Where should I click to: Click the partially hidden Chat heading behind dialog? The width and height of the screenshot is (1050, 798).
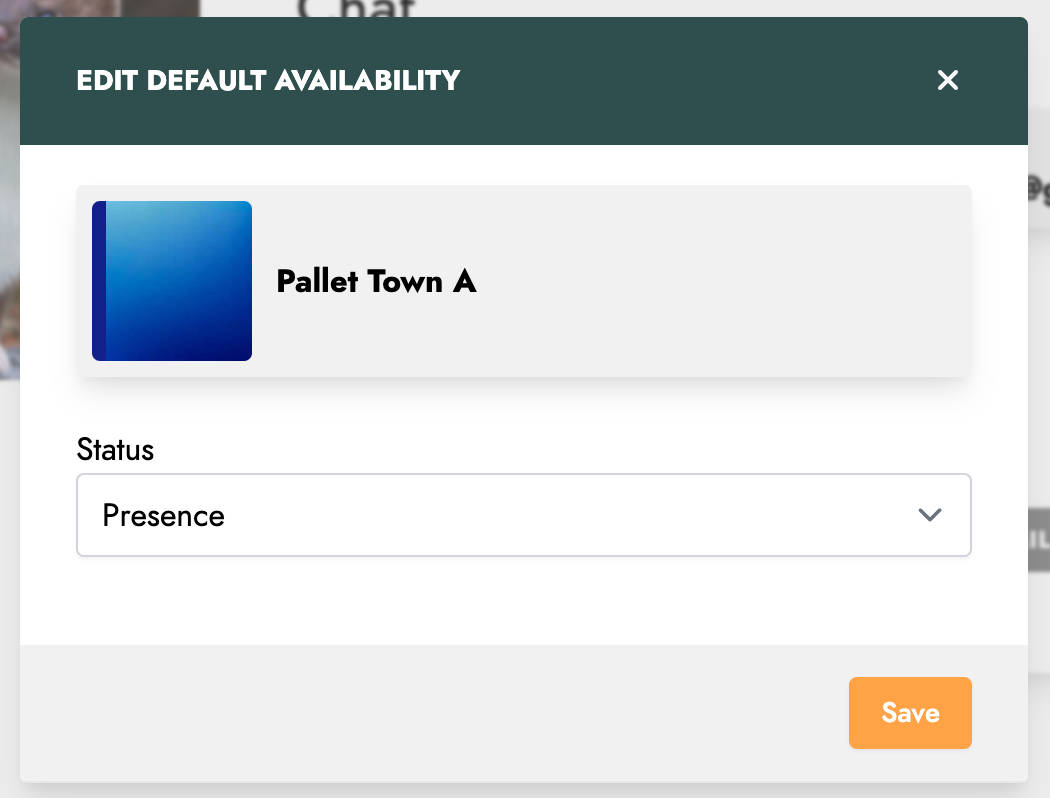[356, 8]
